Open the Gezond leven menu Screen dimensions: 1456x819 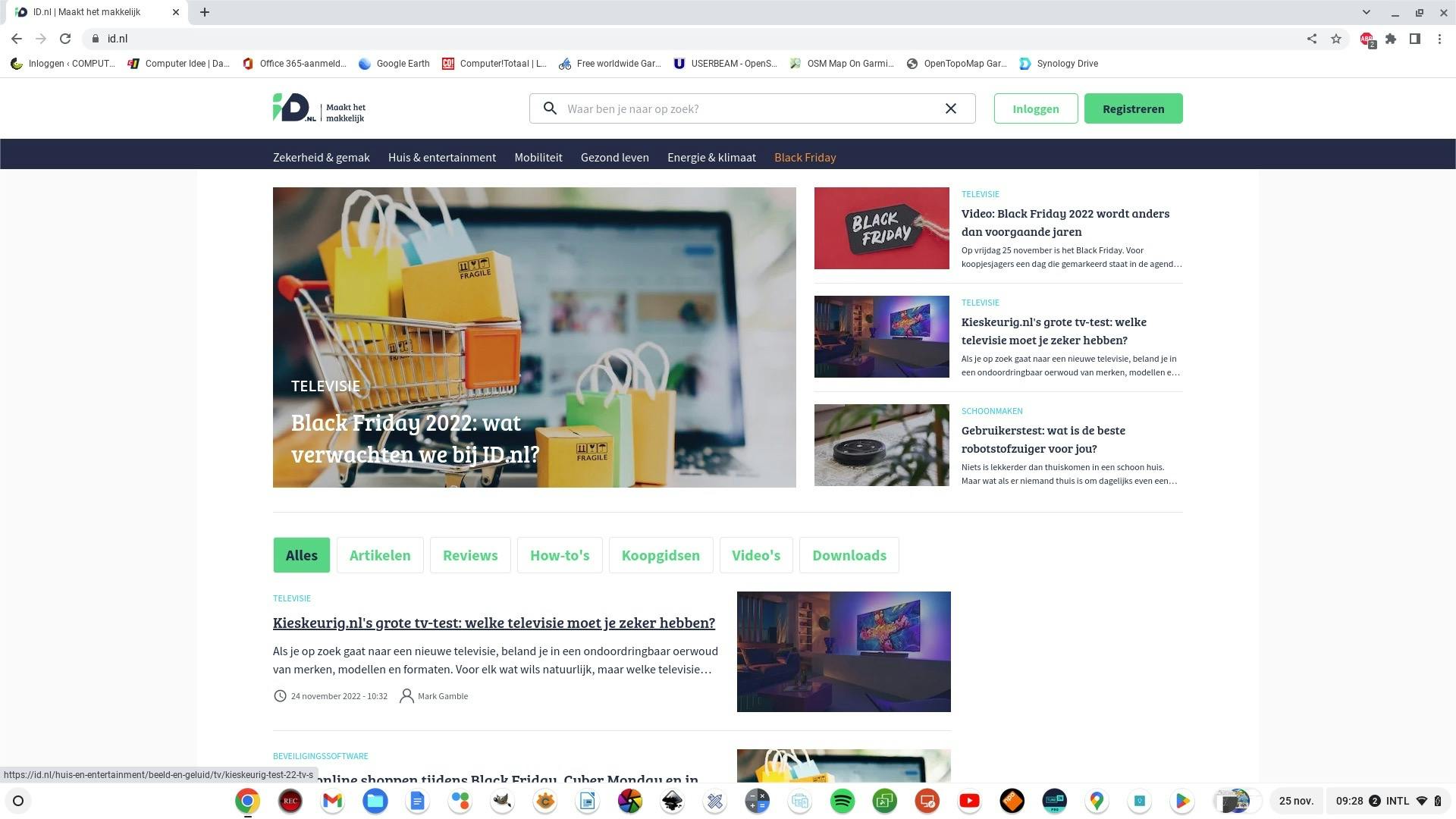pos(614,157)
